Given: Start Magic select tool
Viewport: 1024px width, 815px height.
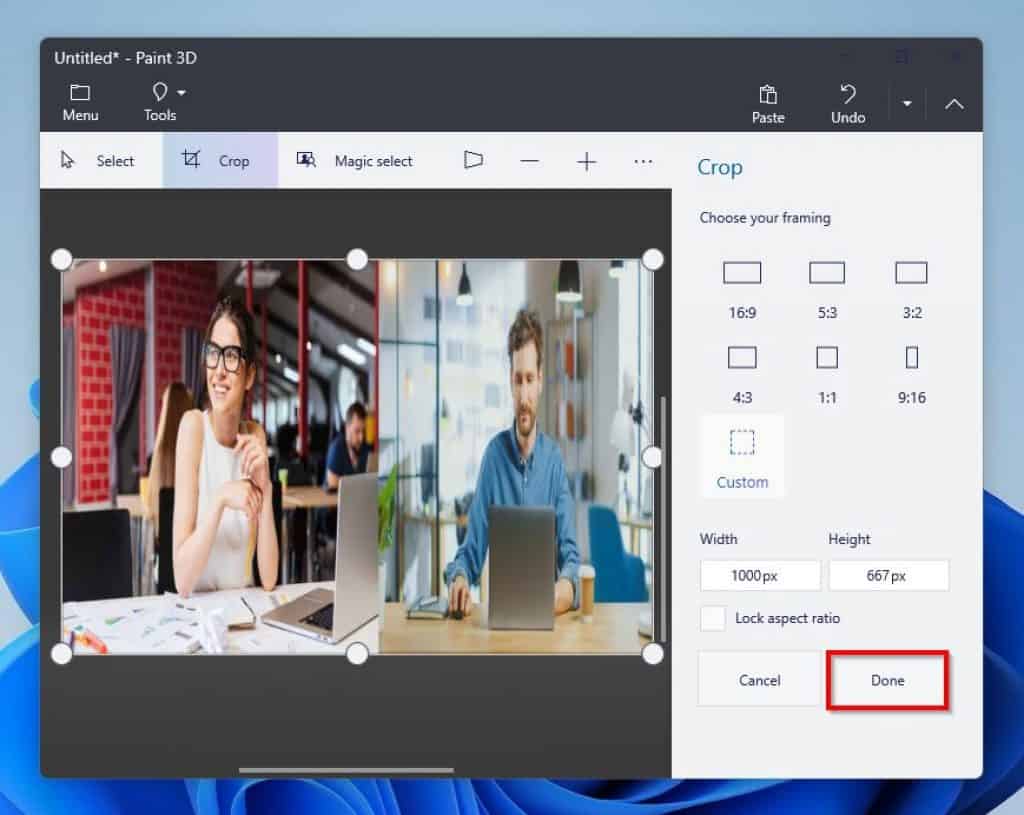Looking at the screenshot, I should [x=355, y=161].
